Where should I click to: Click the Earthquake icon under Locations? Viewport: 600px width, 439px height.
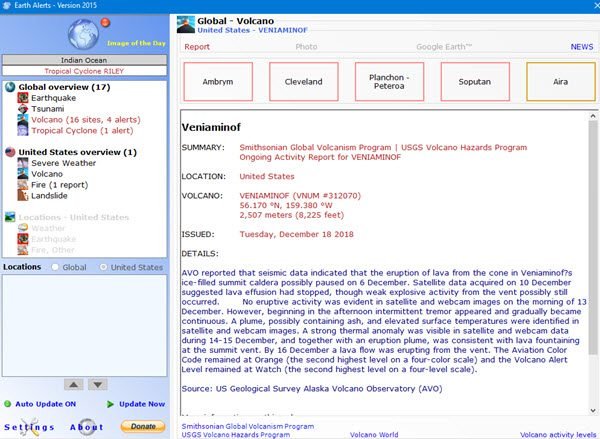click(23, 239)
